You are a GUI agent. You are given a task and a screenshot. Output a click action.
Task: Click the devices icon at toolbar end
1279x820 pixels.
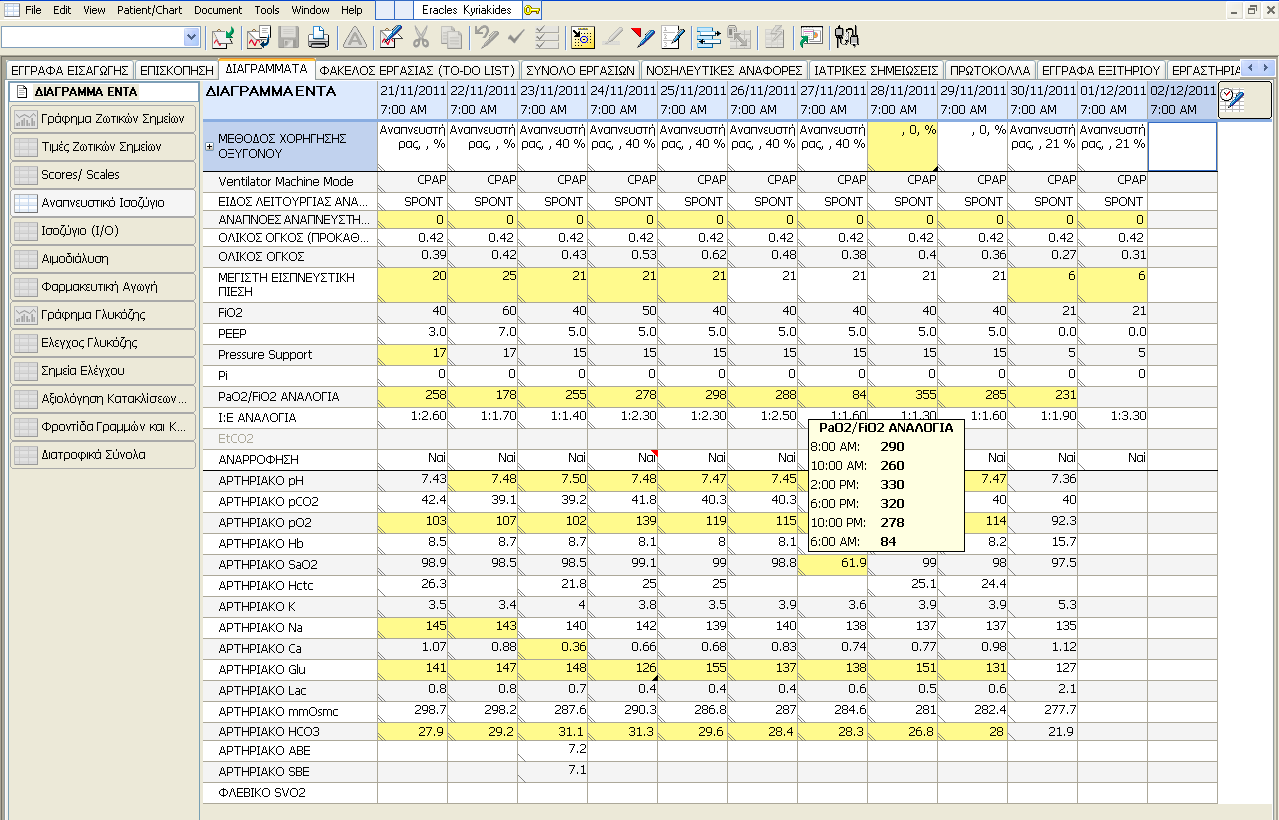click(847, 38)
